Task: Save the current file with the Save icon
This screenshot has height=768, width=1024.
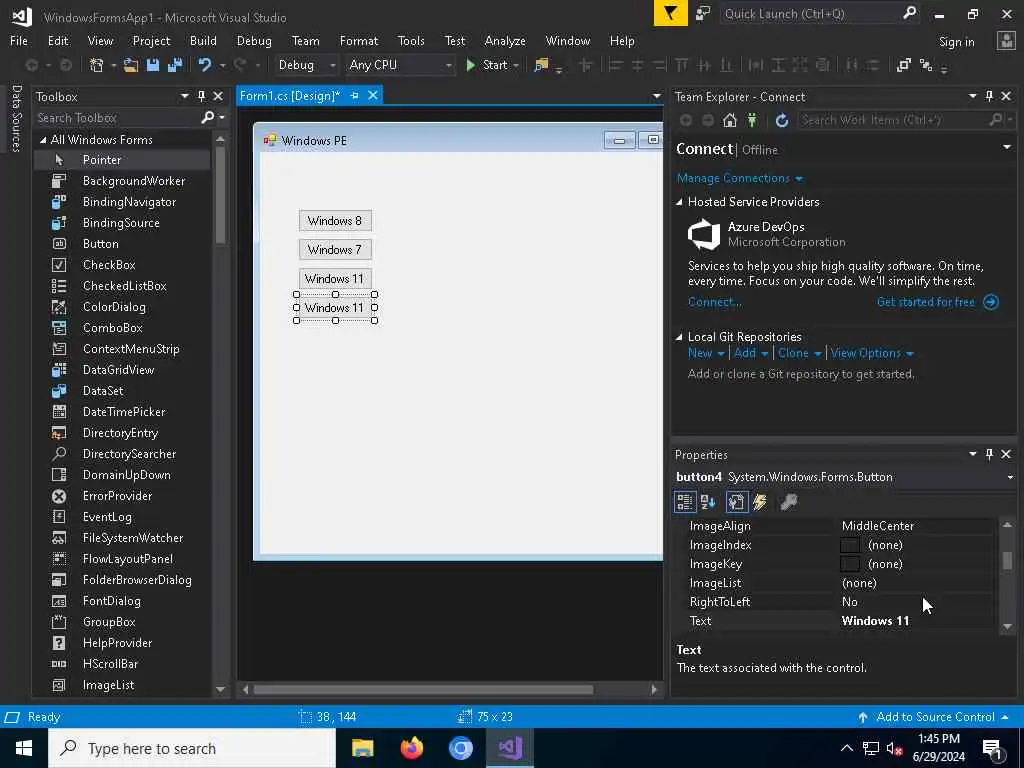Action: click(153, 65)
